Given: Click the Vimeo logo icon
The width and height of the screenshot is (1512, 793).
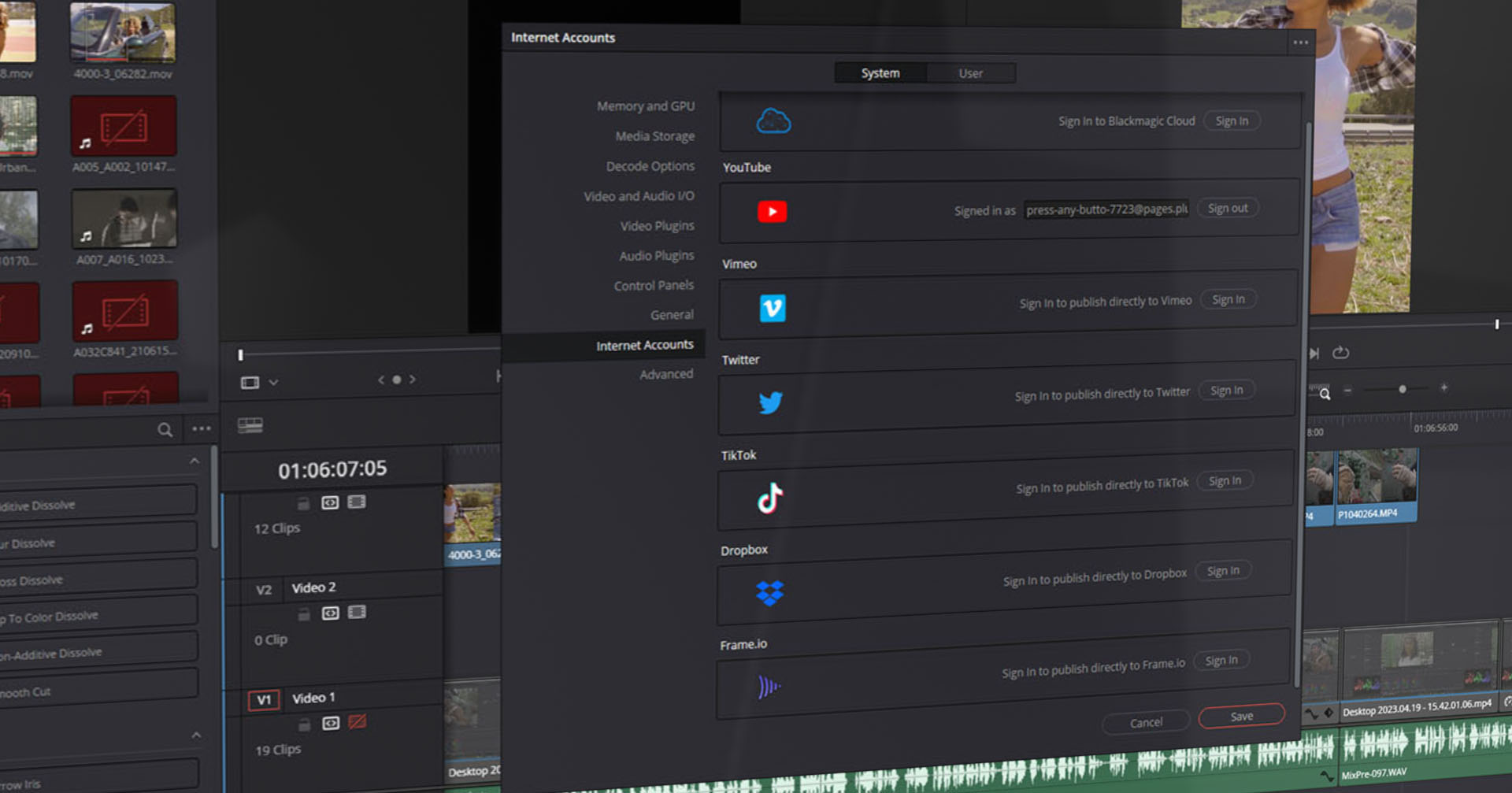Looking at the screenshot, I should [x=772, y=308].
